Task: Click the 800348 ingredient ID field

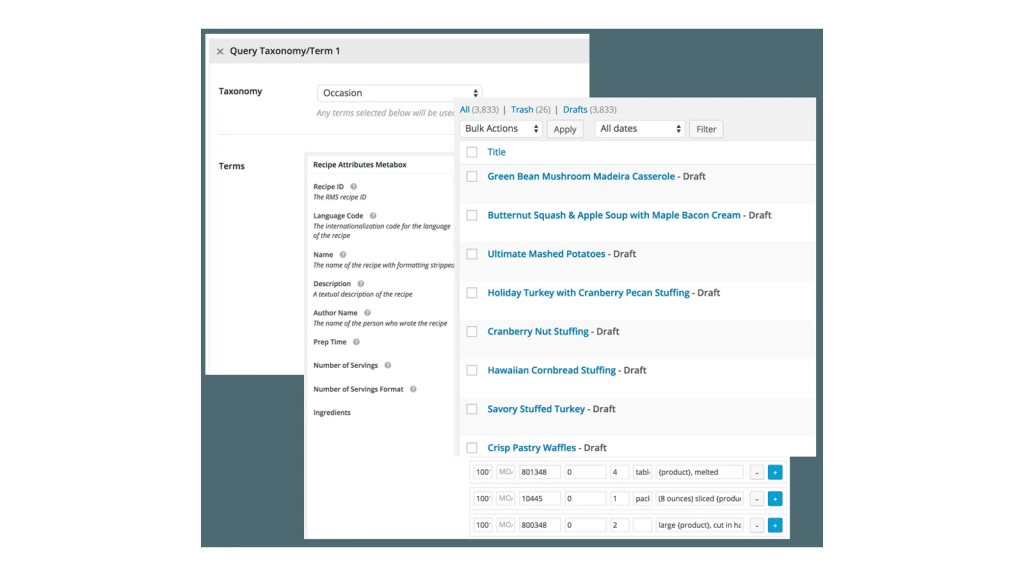Action: pos(539,525)
